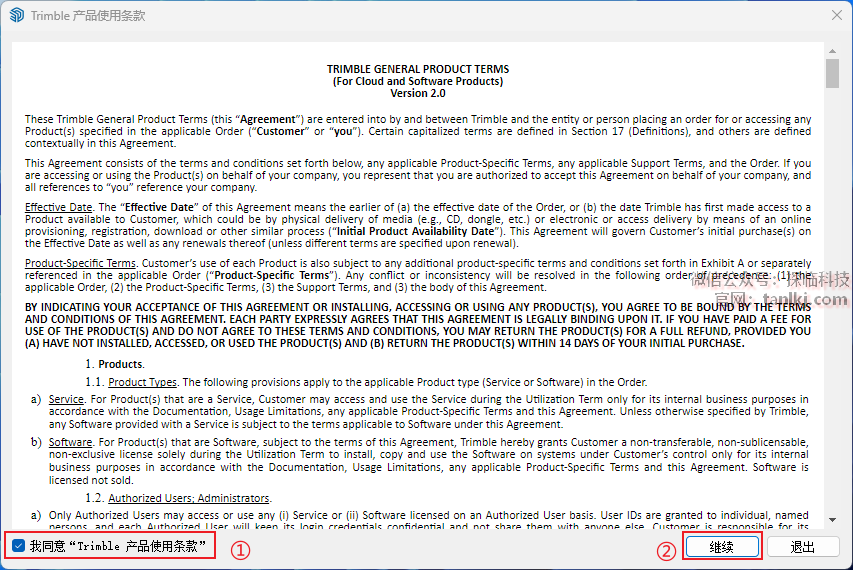This screenshot has width=853, height=570.
Task: Click the 'Trimble 产品使用条款' window title
Action: tap(88, 16)
